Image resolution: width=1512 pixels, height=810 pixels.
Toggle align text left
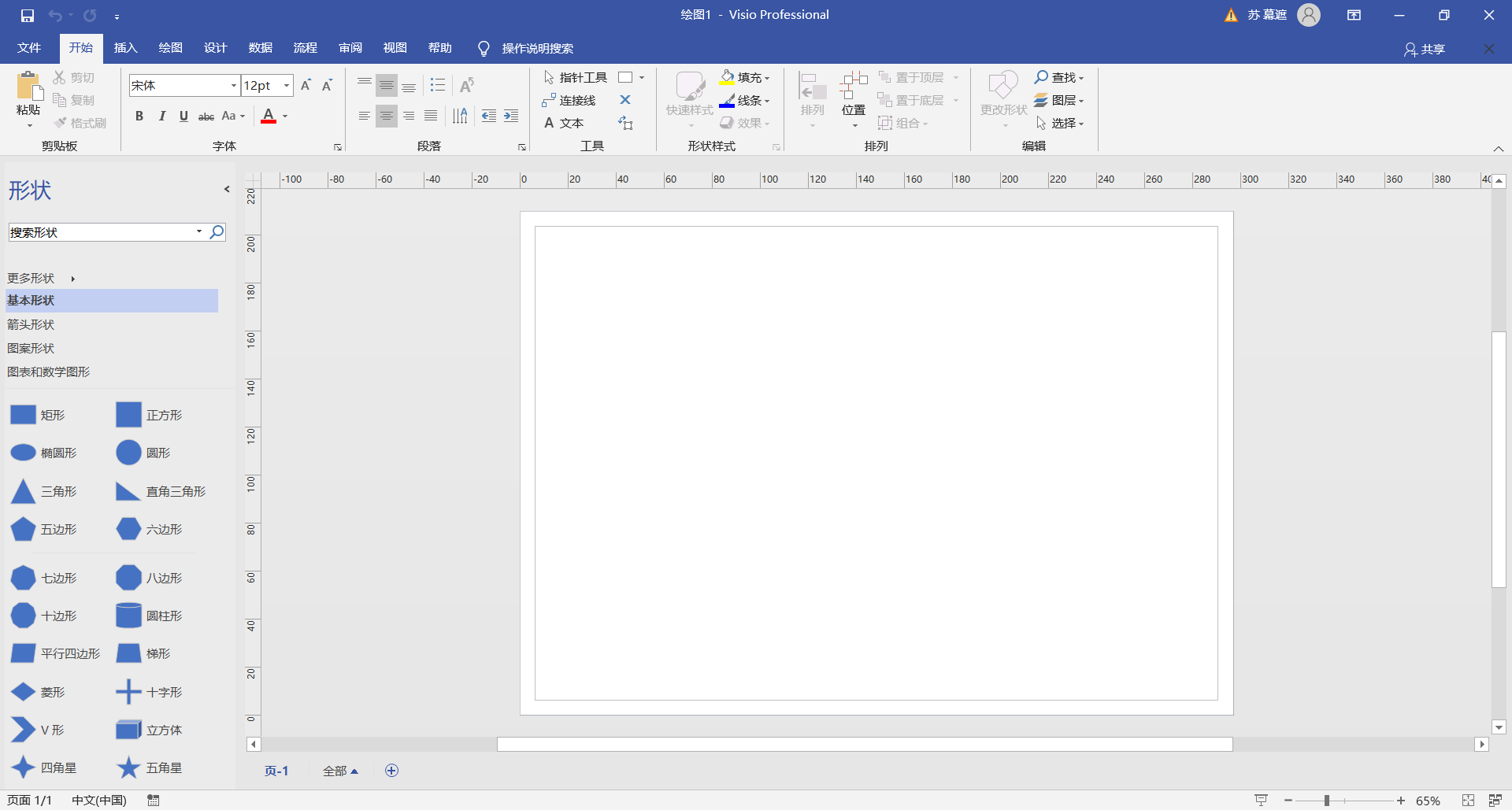coord(364,117)
